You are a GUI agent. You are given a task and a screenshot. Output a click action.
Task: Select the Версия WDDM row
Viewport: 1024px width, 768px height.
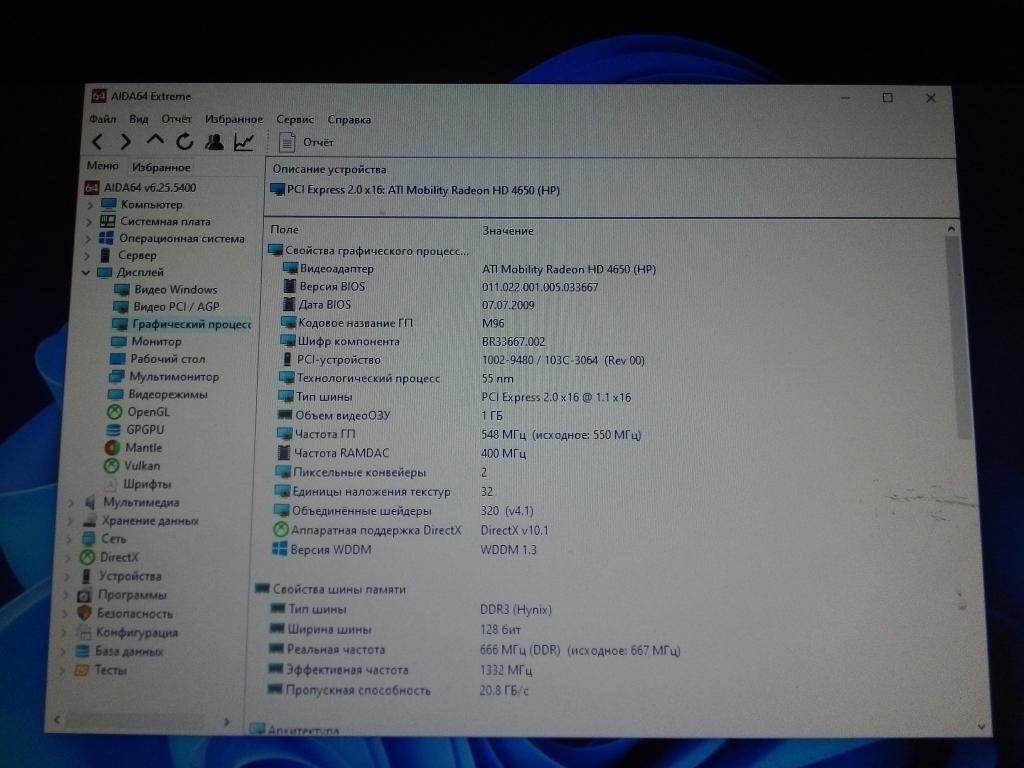(x=404, y=550)
